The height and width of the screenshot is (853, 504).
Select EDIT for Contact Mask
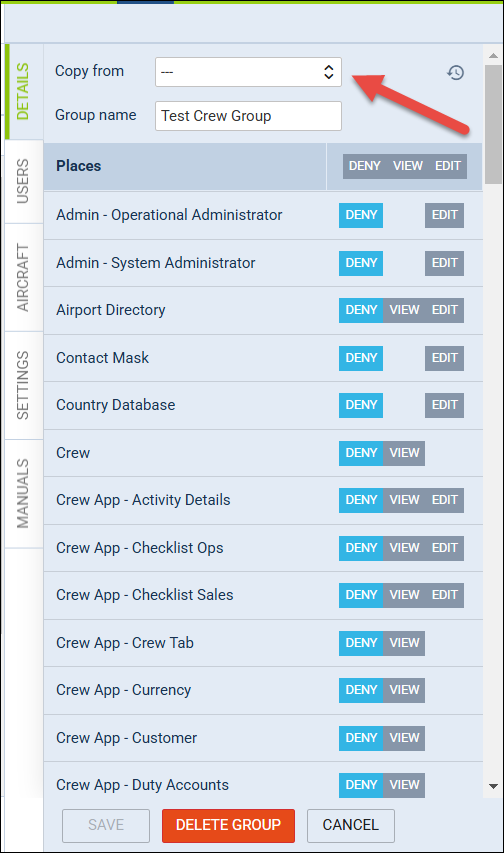[444, 358]
